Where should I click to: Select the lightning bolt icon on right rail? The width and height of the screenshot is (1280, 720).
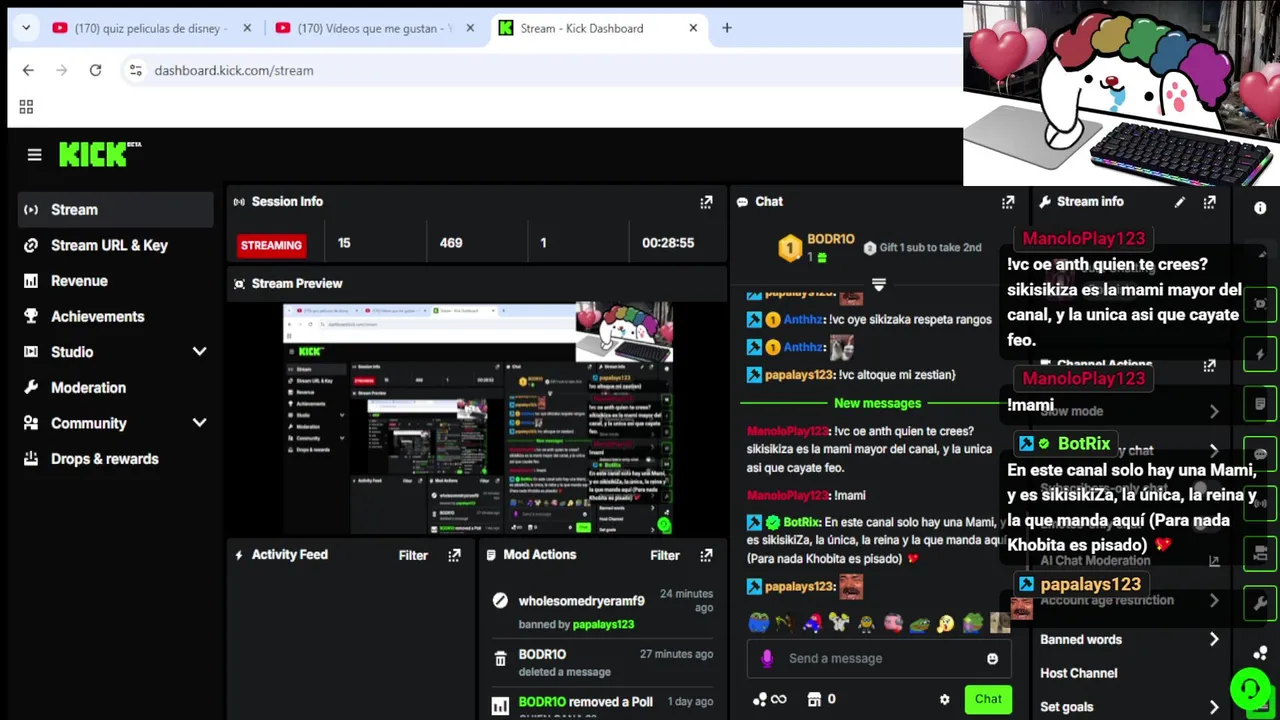tap(1260, 354)
